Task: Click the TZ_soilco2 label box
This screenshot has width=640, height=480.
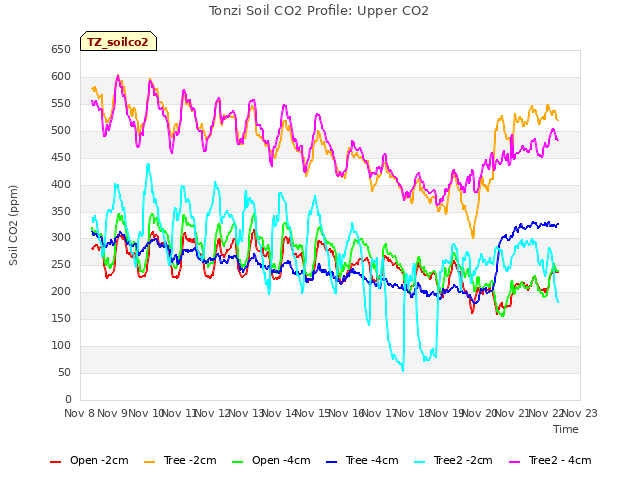Action: click(x=118, y=41)
